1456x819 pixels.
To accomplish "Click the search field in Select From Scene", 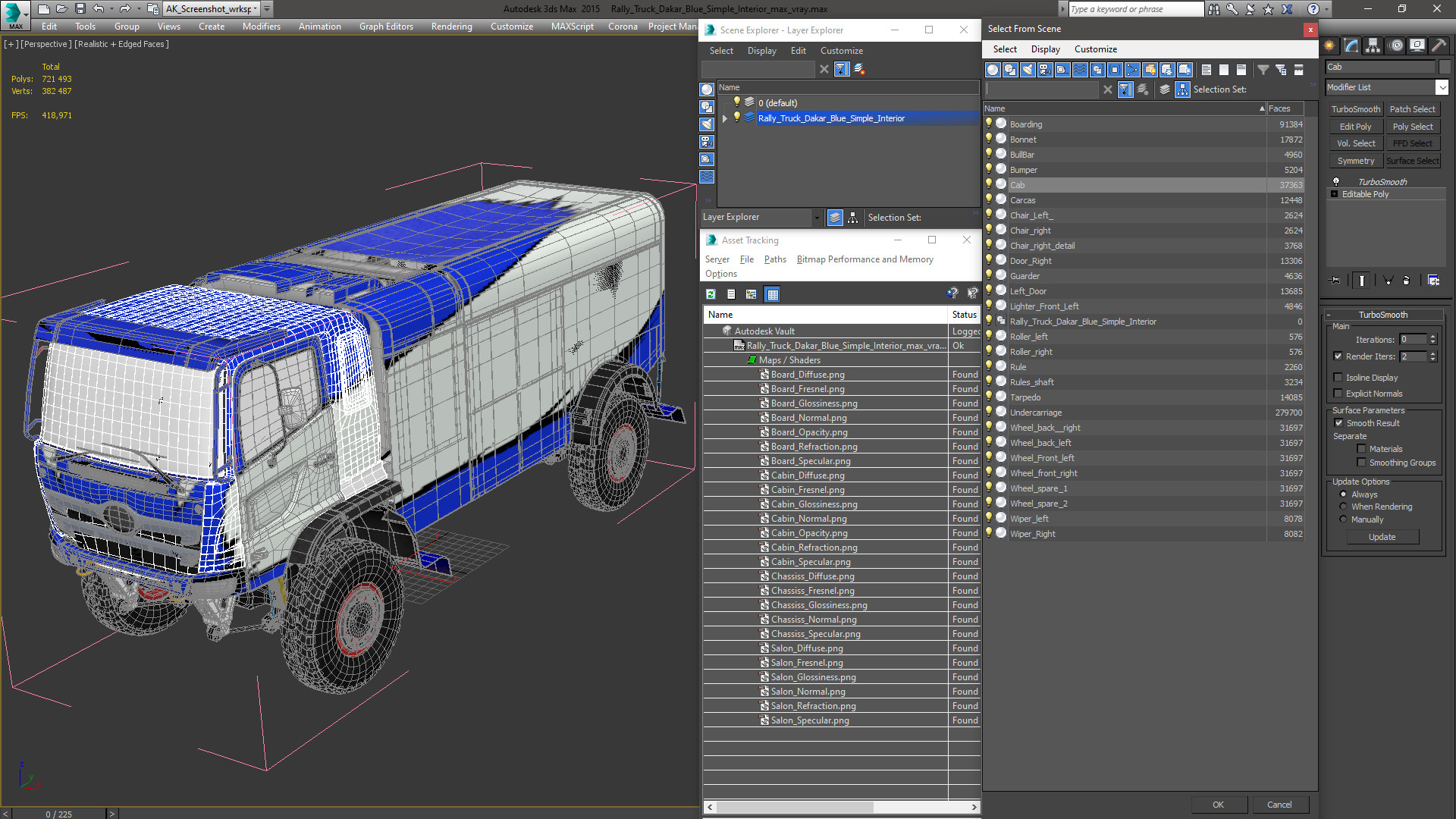I will tap(1041, 89).
